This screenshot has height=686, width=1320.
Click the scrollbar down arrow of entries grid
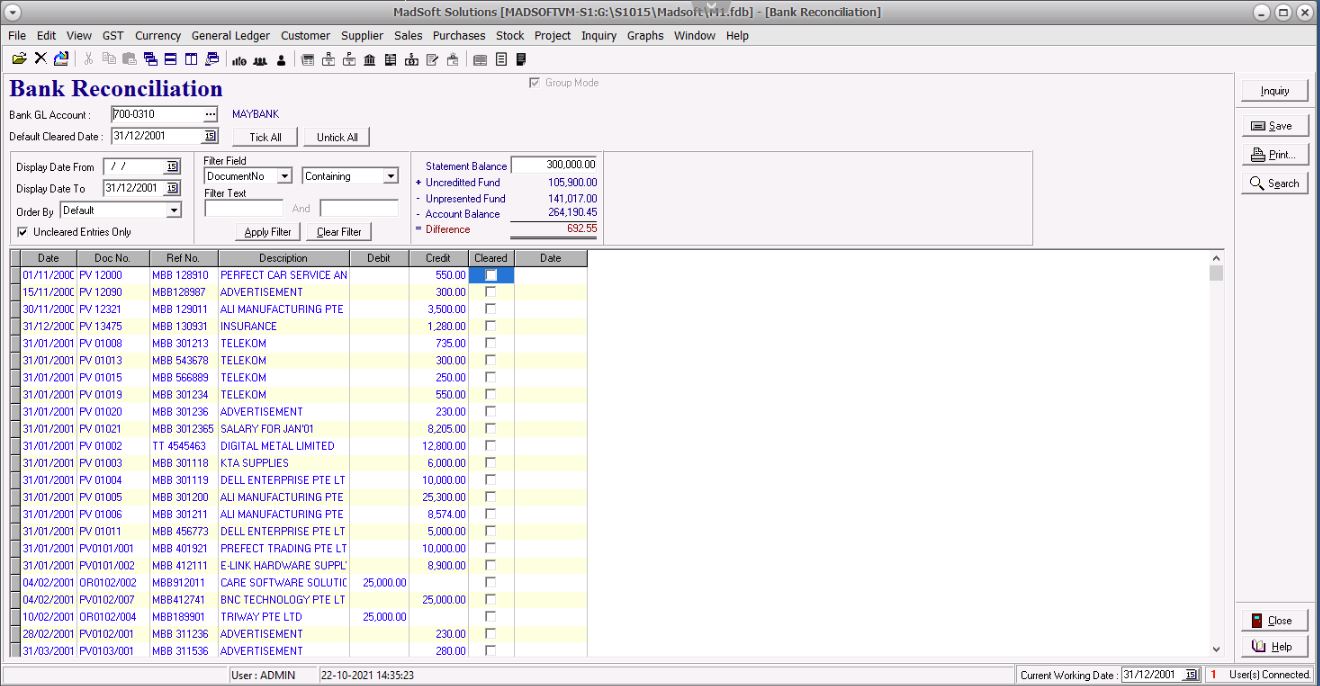(1216, 649)
